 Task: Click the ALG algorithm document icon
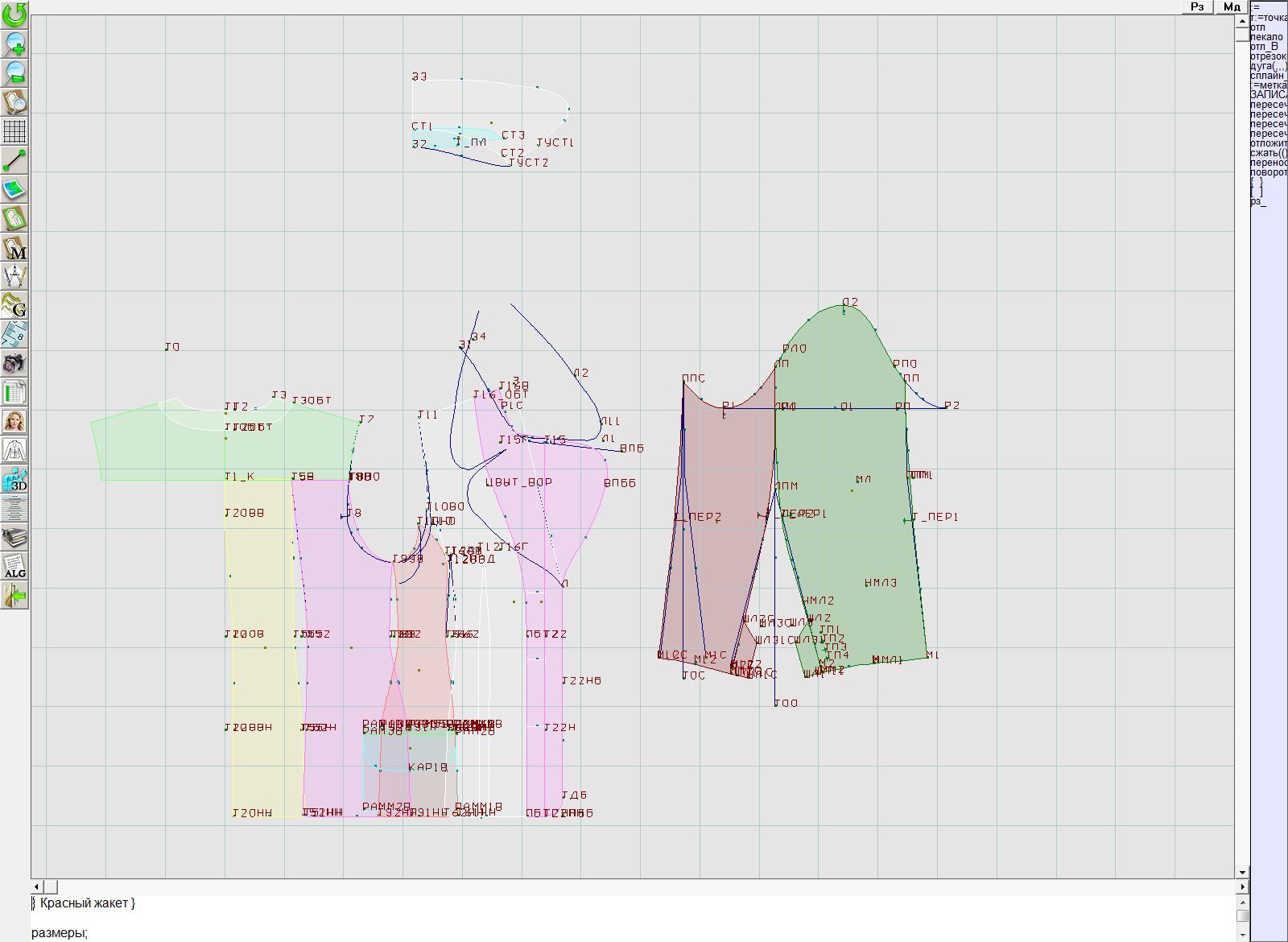point(14,566)
